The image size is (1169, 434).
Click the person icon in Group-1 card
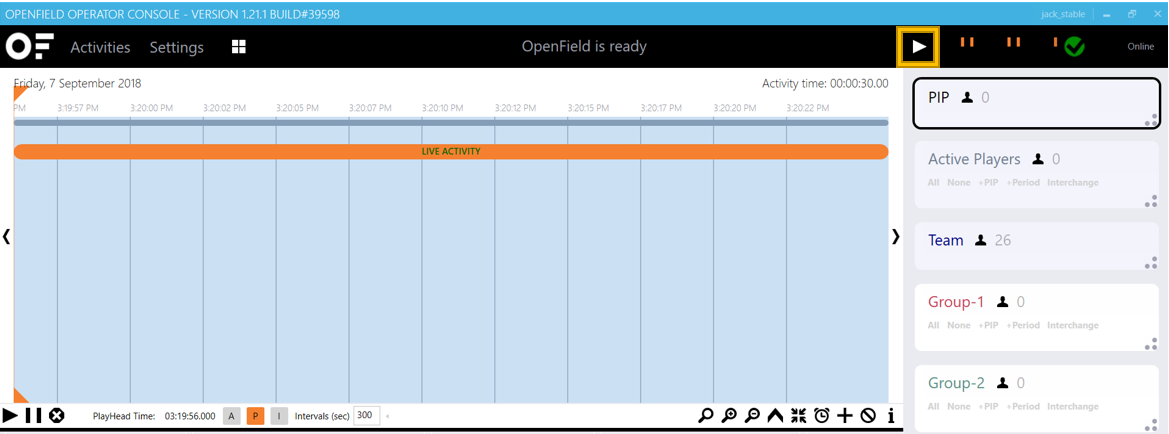pos(1003,302)
